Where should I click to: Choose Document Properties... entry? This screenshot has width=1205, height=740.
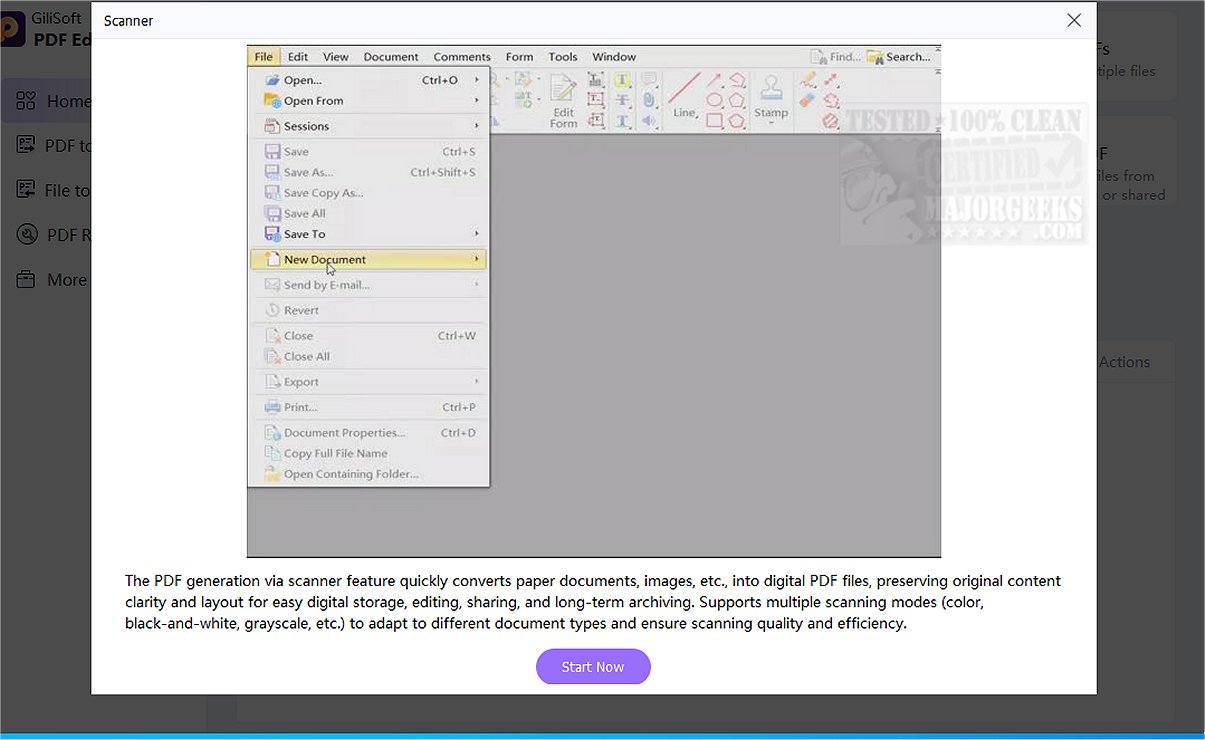coord(368,433)
